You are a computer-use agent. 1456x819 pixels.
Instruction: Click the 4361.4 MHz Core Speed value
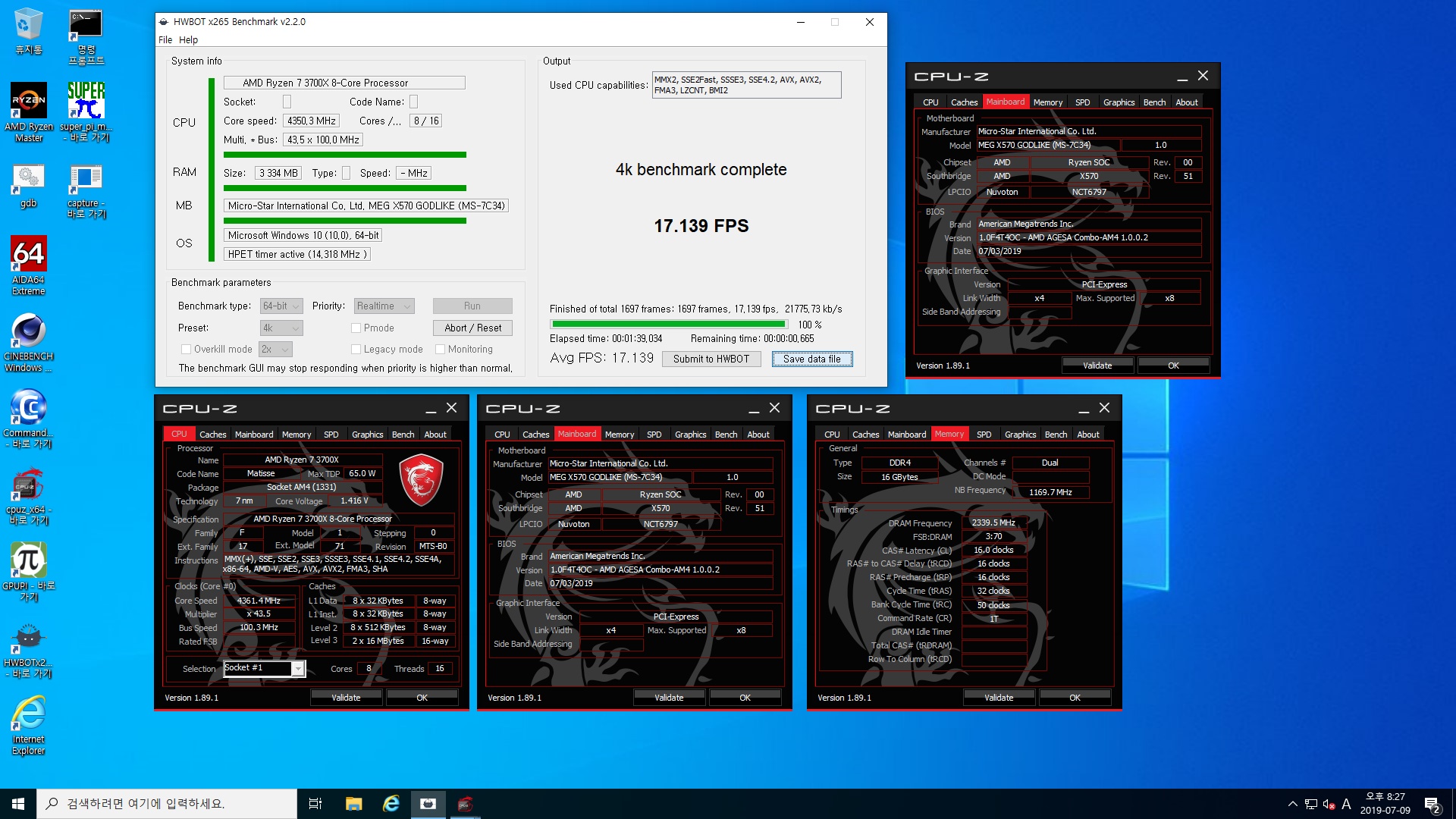(259, 601)
